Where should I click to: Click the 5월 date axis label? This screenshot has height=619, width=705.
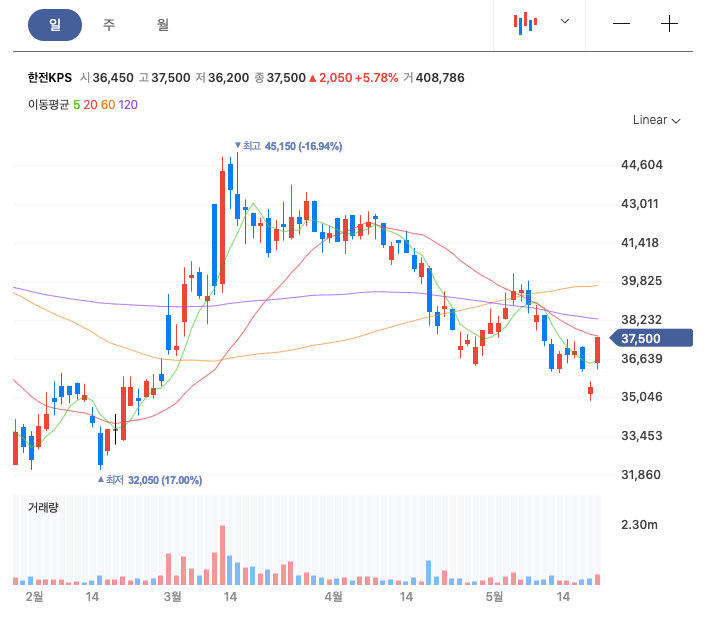coord(495,597)
